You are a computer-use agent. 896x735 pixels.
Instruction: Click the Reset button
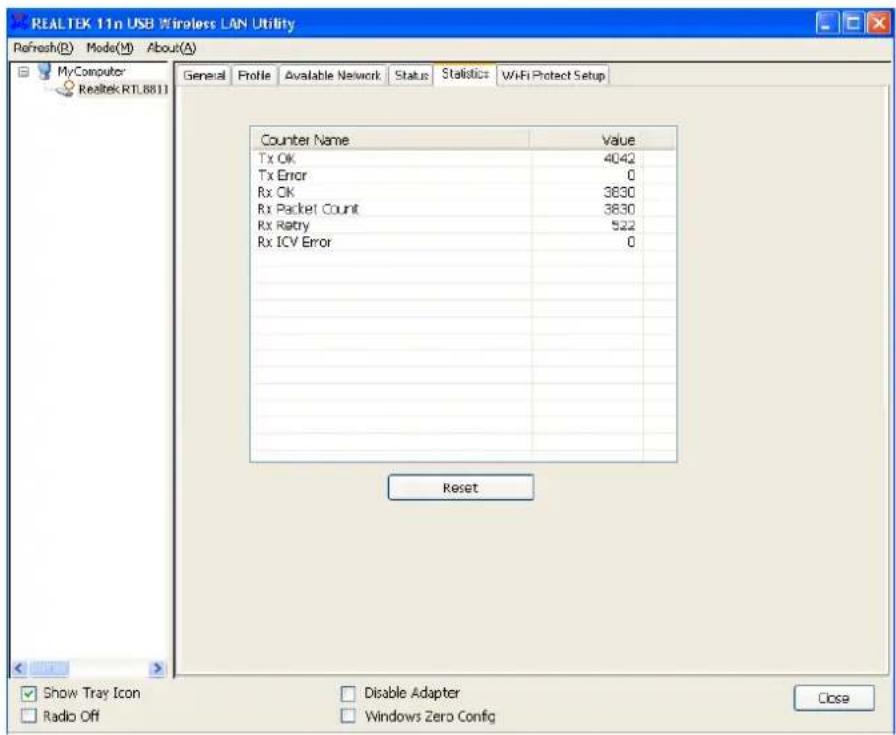pyautogui.click(x=461, y=488)
